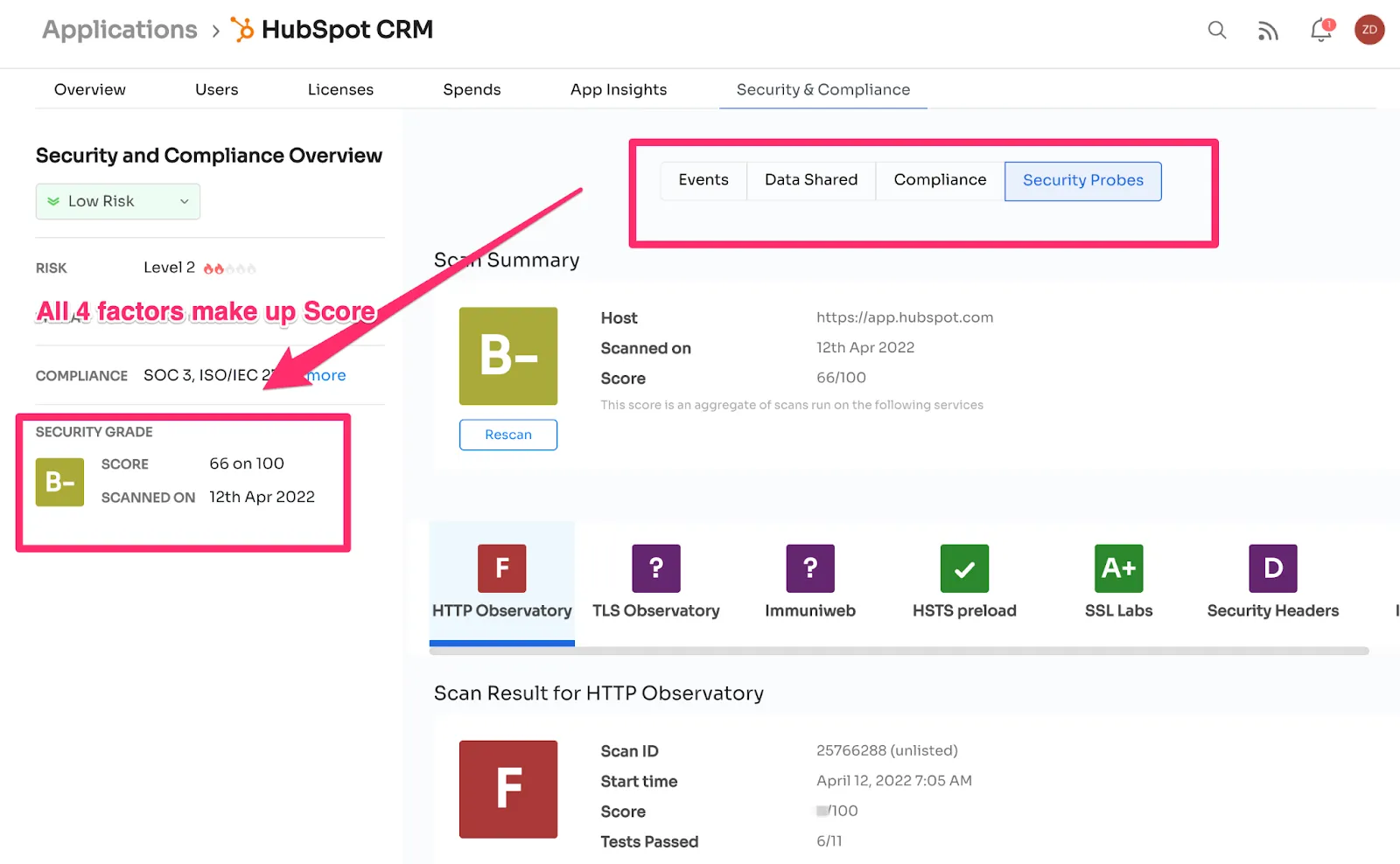Screen dimensions: 1400x864
Task: Click the start time 'April 12, 2022 7:05 AM'
Action: tap(894, 780)
